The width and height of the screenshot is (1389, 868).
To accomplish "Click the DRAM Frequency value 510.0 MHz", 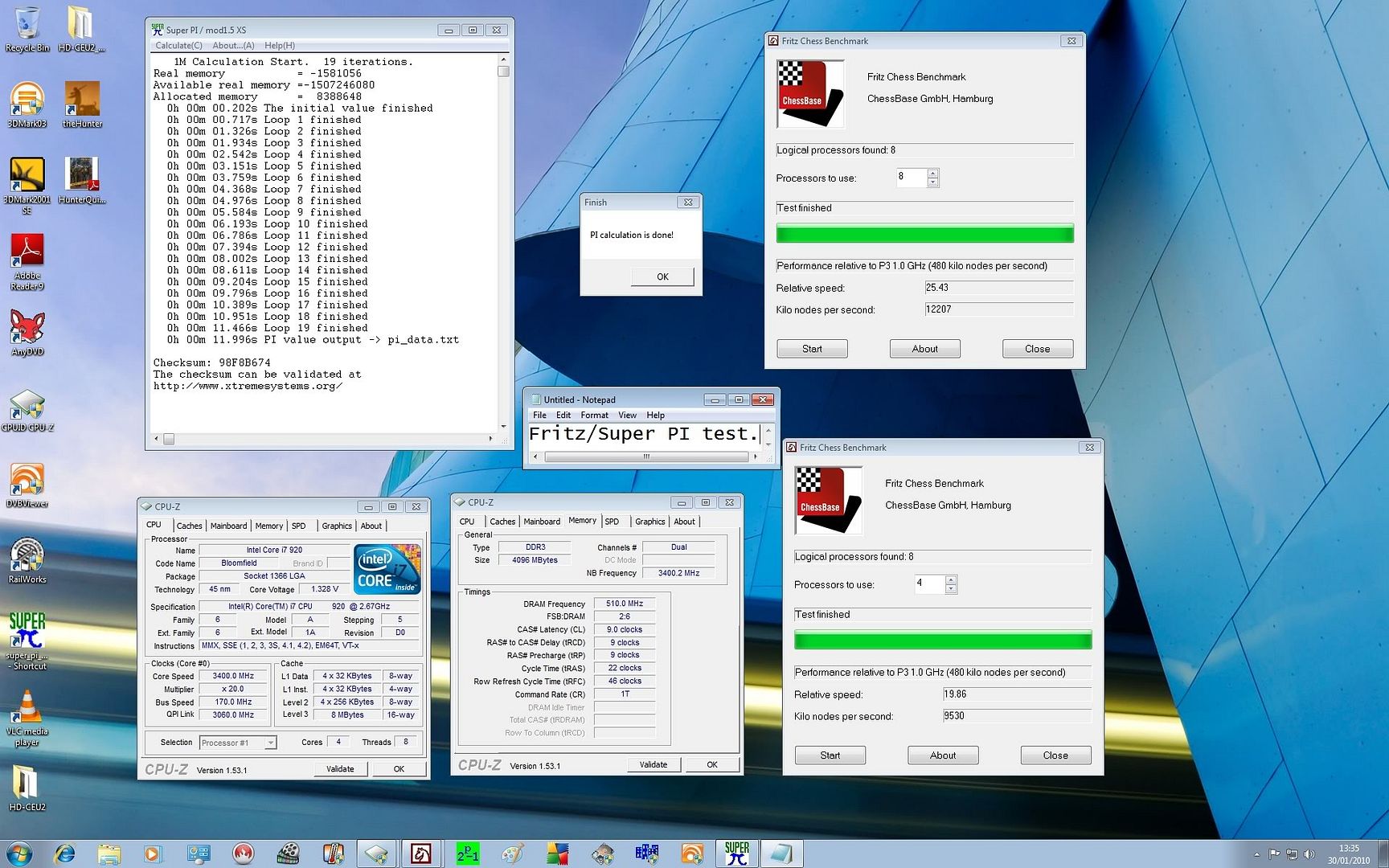I will (625, 604).
